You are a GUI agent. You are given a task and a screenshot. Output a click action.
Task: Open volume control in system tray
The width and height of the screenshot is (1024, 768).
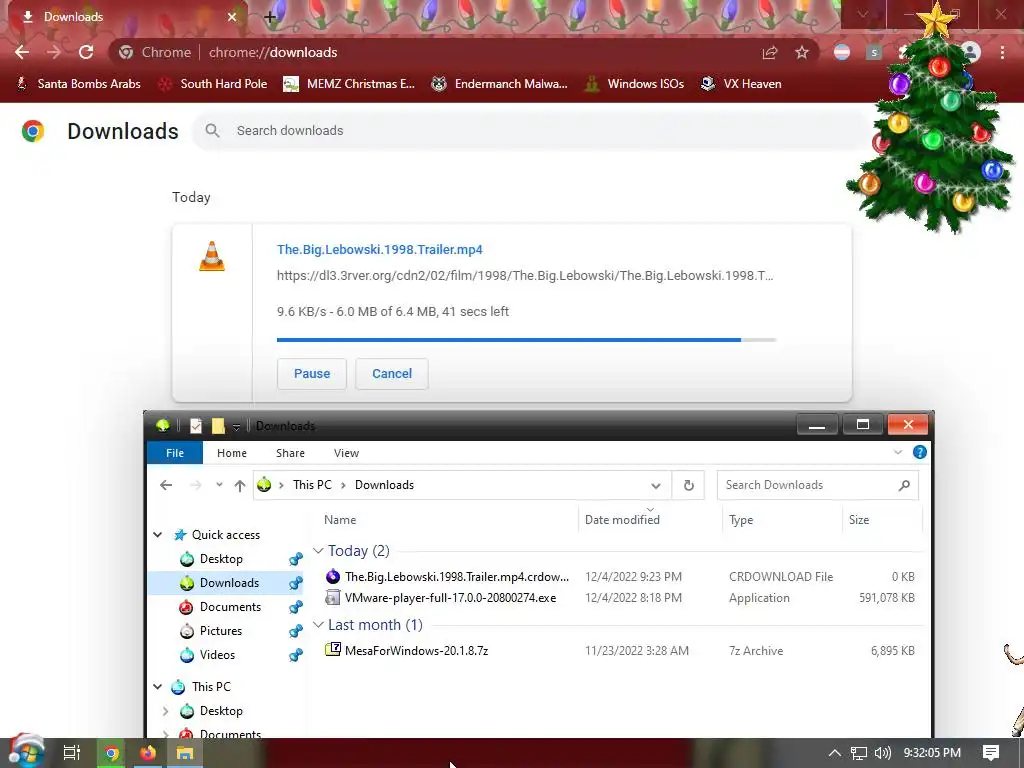point(882,753)
